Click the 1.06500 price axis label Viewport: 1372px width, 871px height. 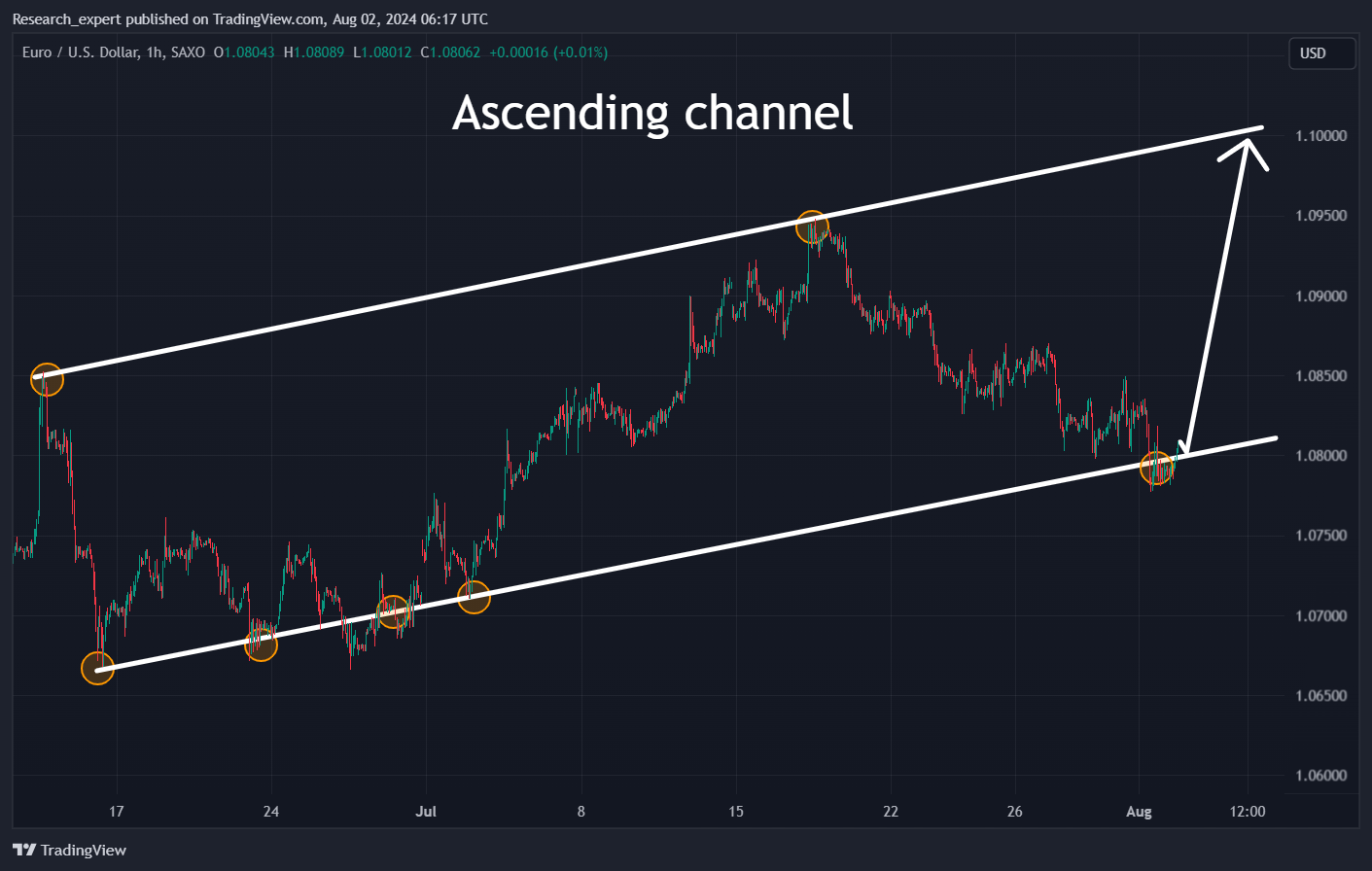point(1321,696)
